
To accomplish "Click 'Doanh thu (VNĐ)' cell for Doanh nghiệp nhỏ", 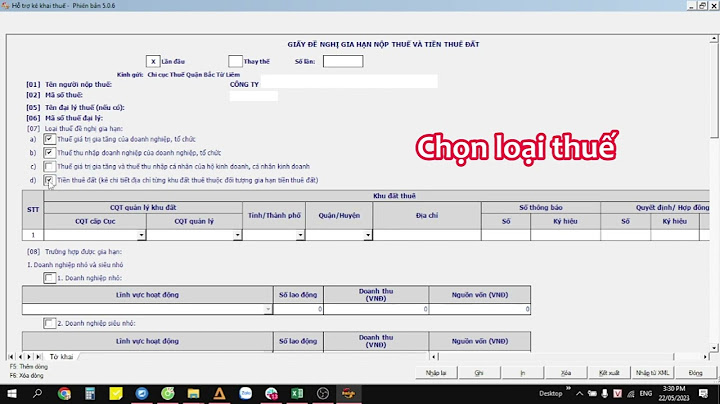I will (376, 309).
